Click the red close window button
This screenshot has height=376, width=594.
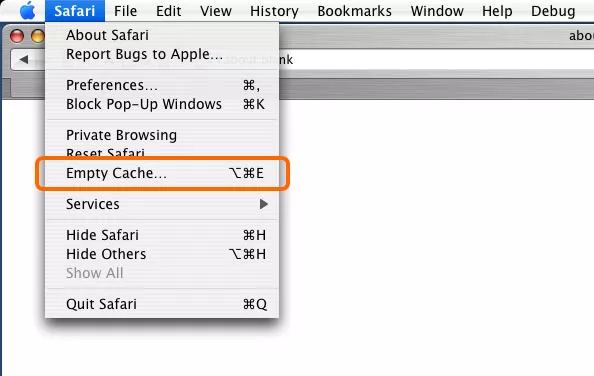coord(17,36)
